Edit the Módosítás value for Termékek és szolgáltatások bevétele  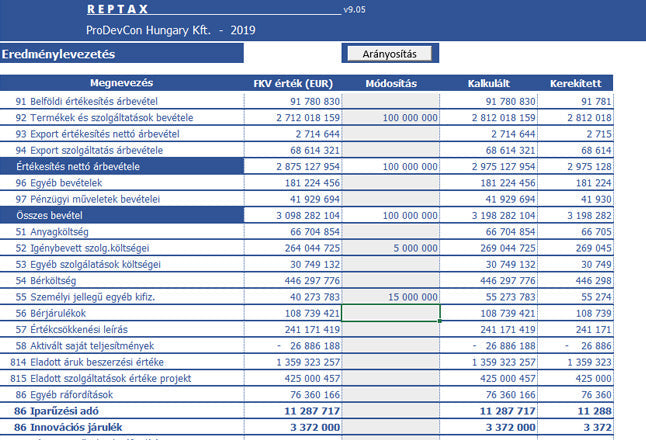pyautogui.click(x=391, y=118)
